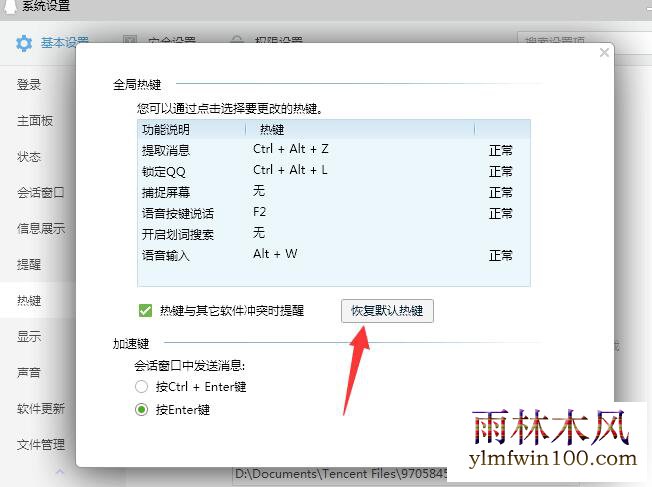The image size is (652, 487).
Task: Click the D:\Documents\Tencent Files path field
Action: pyautogui.click(x=340, y=474)
